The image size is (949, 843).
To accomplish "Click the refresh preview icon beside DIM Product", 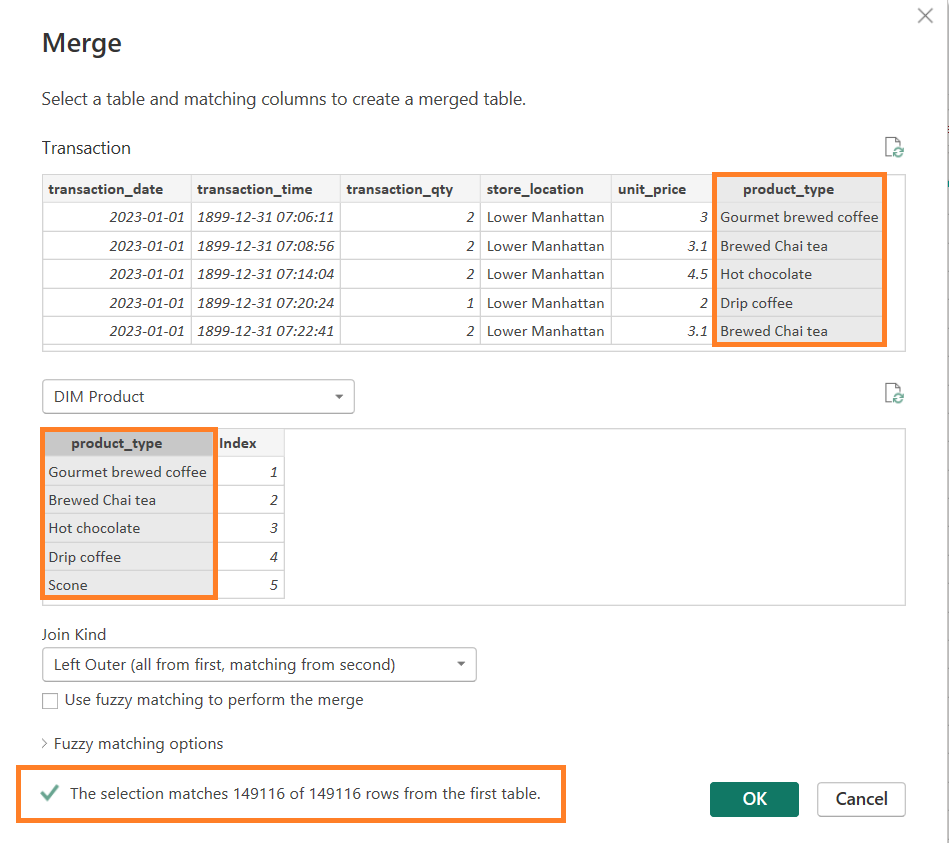I will click(894, 394).
